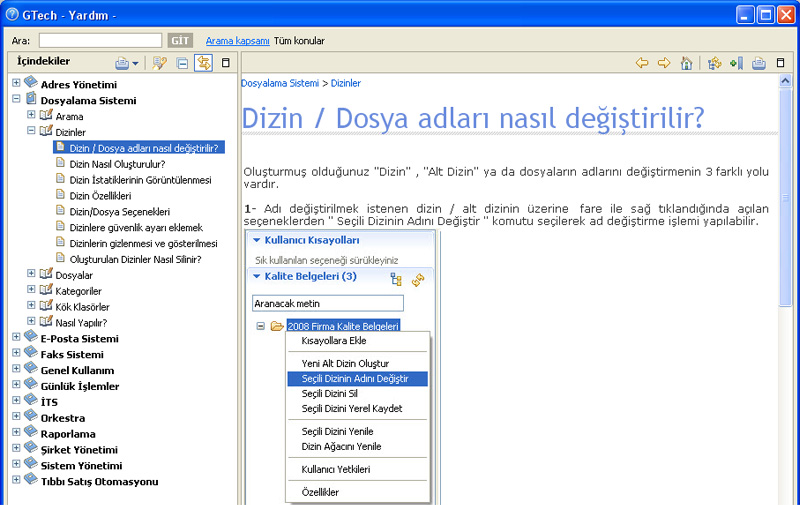This screenshot has width=800, height=505.
Task: Click the content scrollbar up arrow
Action: coord(785,81)
